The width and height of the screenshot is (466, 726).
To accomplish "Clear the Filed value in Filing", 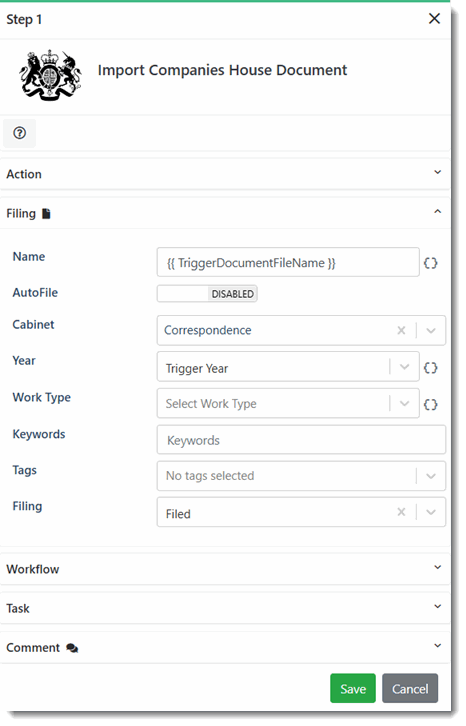I will [401, 512].
